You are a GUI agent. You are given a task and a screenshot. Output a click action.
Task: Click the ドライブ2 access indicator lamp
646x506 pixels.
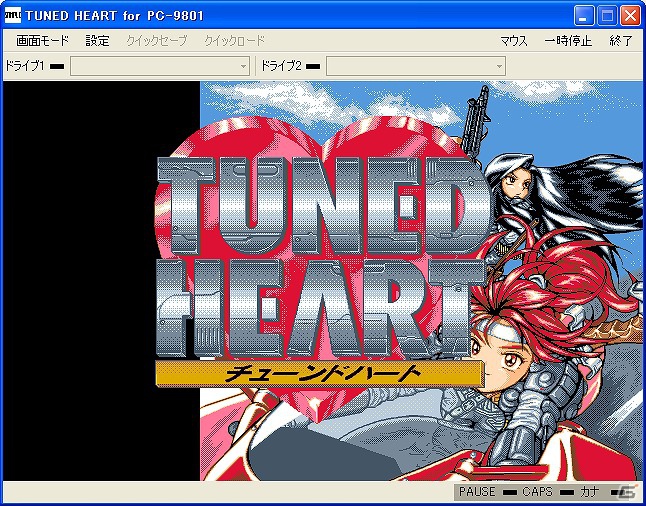pos(313,66)
